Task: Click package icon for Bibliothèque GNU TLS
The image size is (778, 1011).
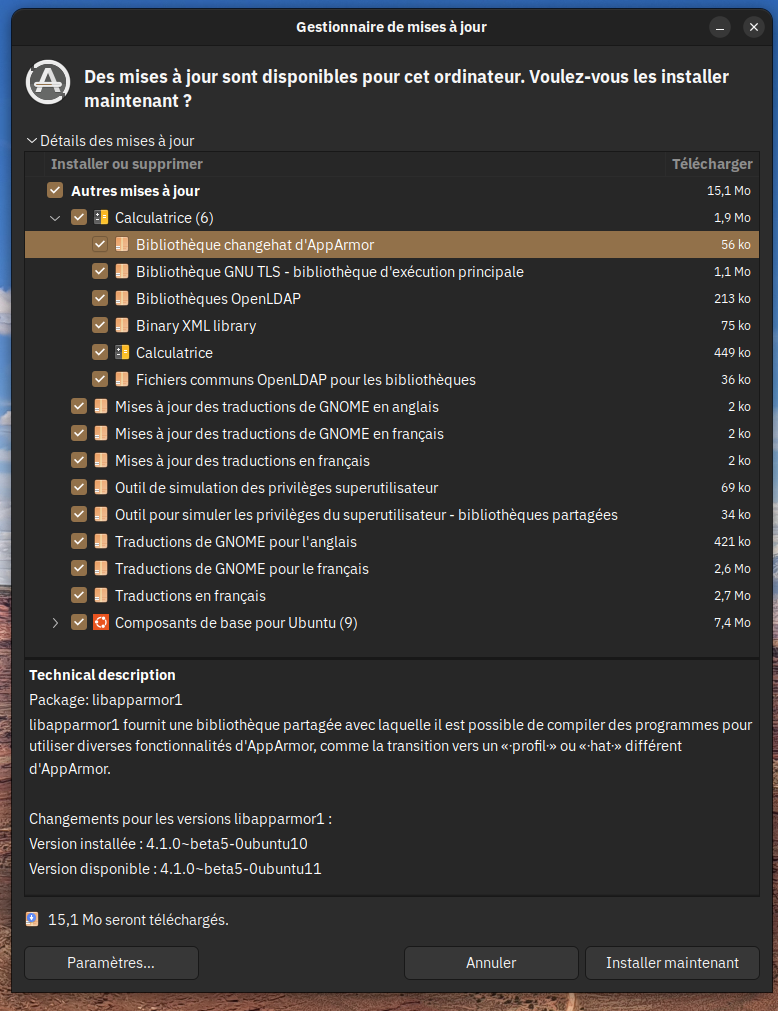Action: coord(121,272)
